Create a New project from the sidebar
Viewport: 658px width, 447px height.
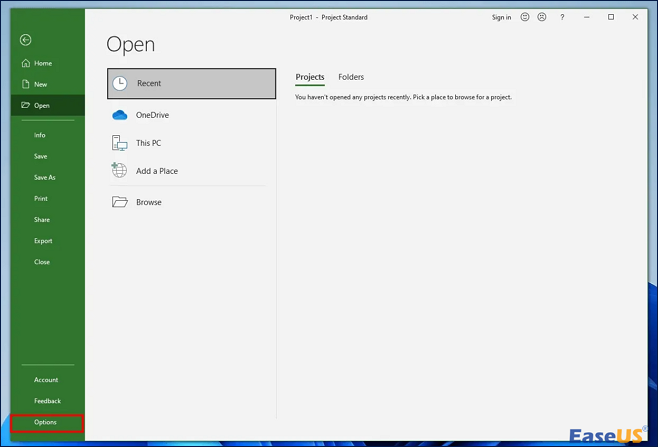click(x=41, y=84)
